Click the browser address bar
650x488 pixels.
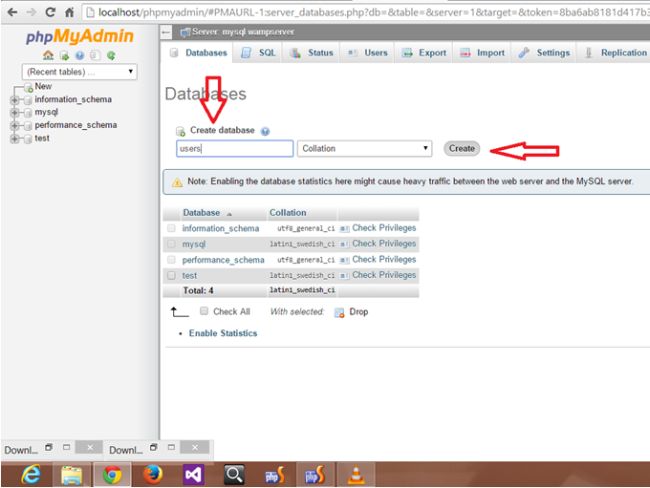[x=367, y=12]
